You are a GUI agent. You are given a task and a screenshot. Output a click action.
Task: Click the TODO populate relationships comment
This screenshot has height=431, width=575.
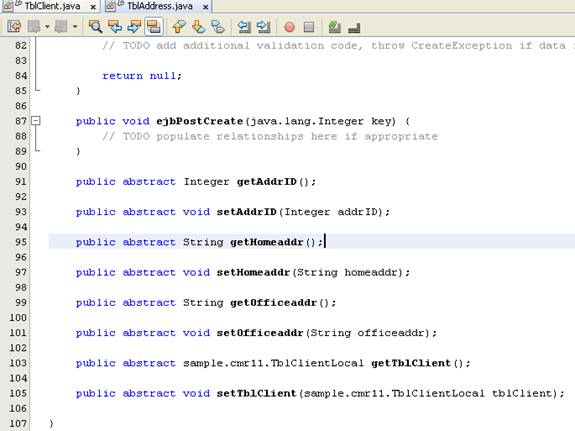coord(270,136)
